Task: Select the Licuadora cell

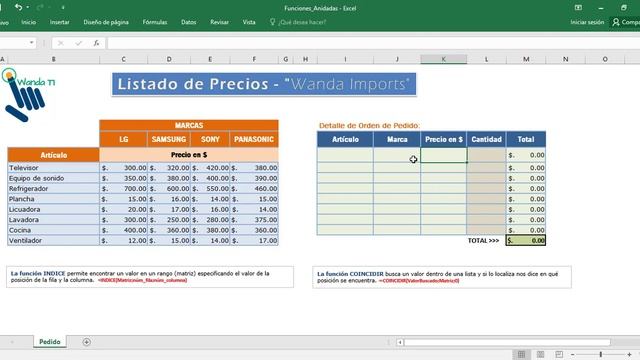Action: (x=53, y=209)
